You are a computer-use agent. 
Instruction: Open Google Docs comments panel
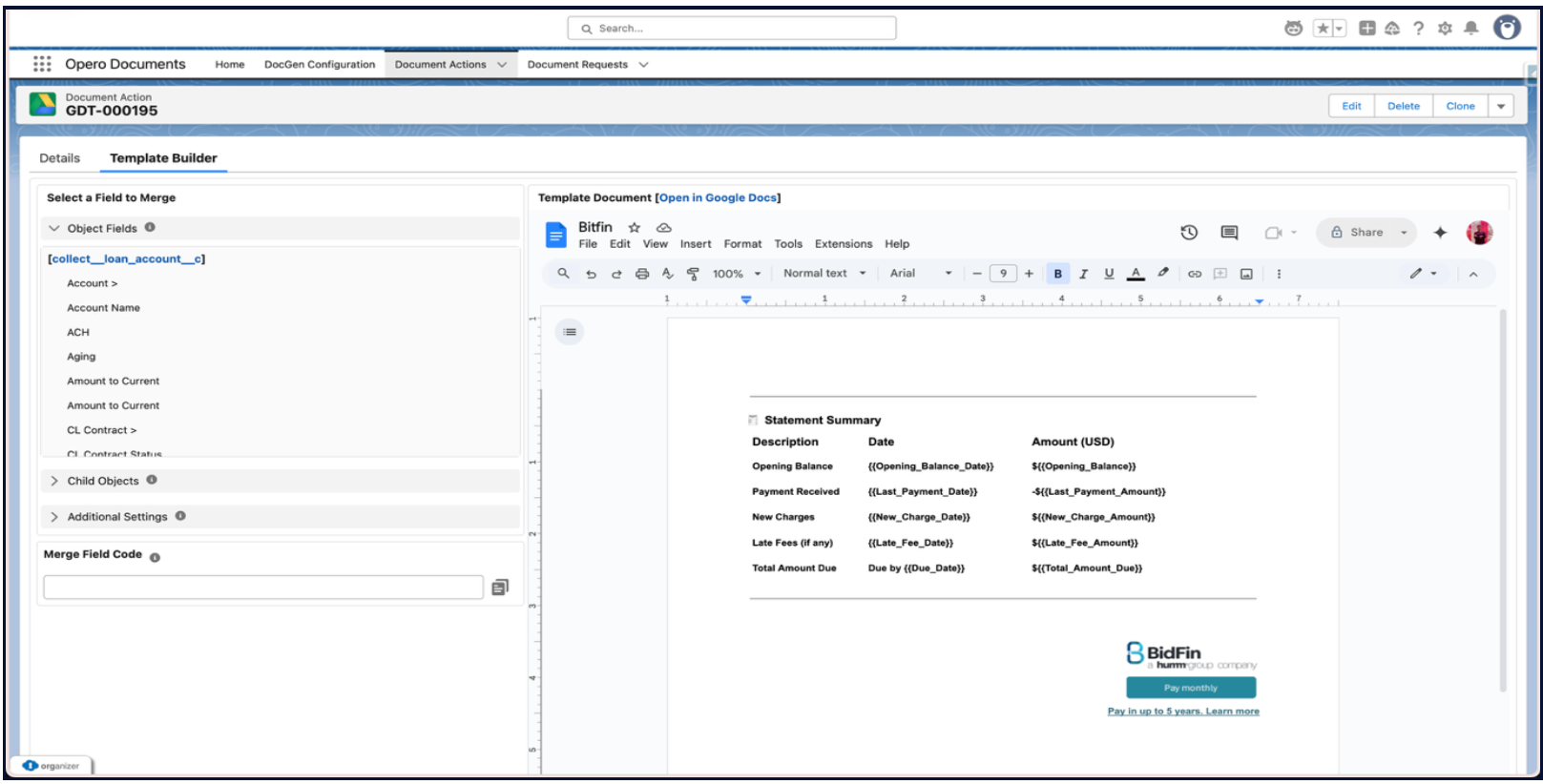(x=1229, y=233)
